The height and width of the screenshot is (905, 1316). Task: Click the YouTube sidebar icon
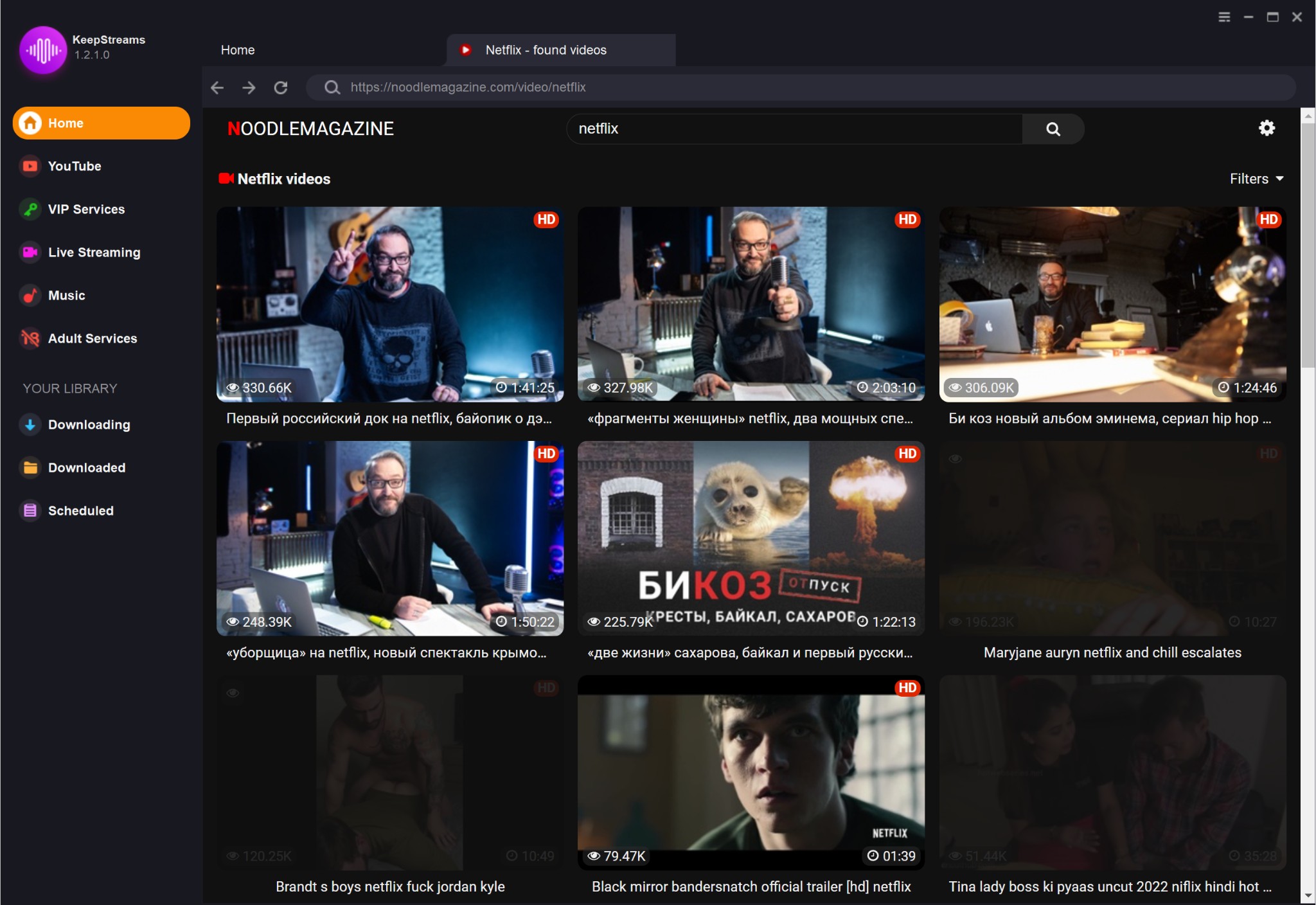click(30, 166)
